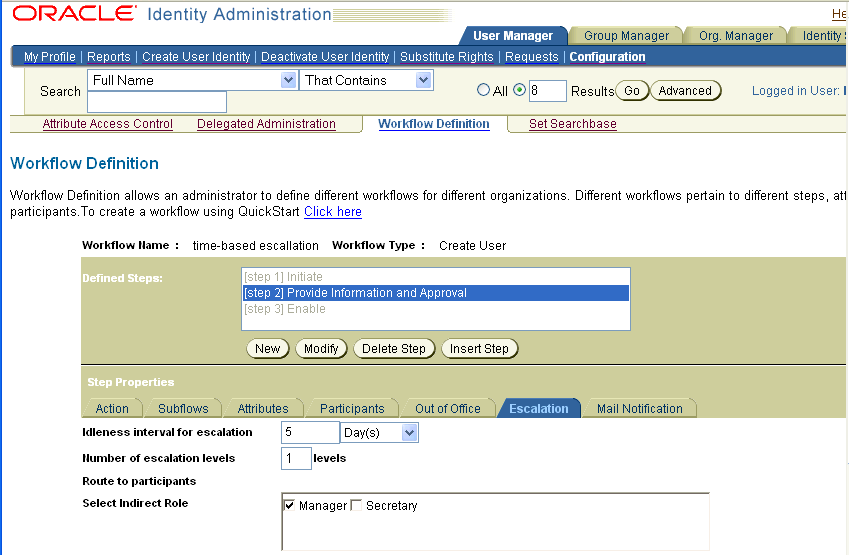Click the New step button
This screenshot has width=849, height=555.
[267, 348]
